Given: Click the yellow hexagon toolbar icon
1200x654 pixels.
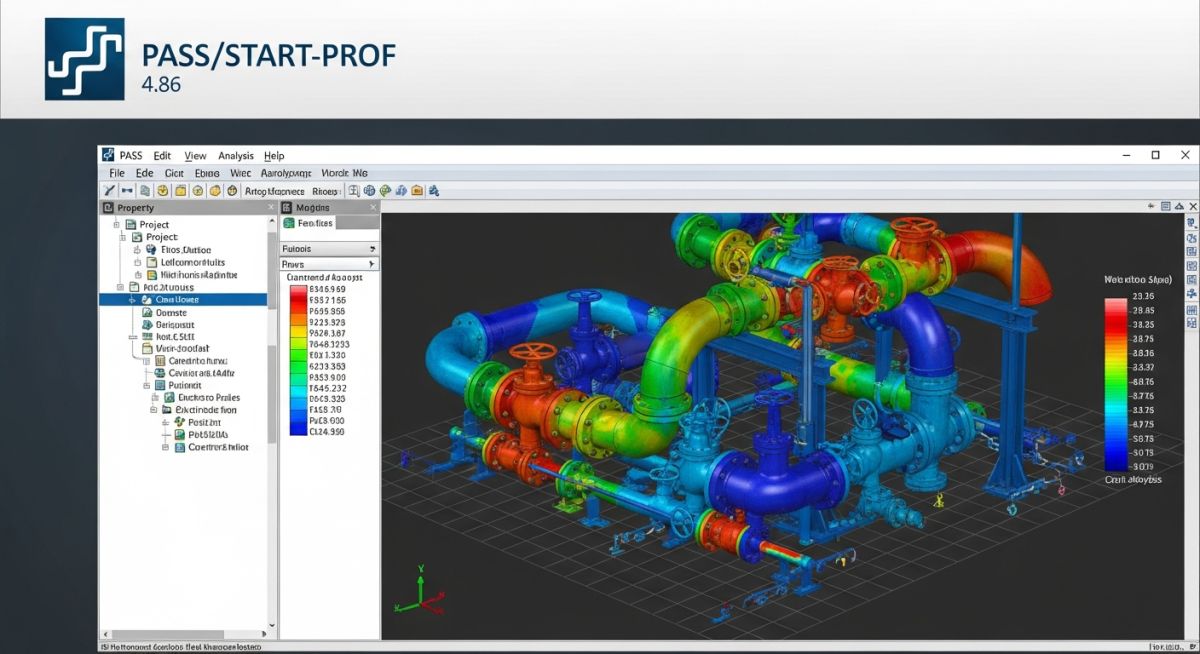Looking at the screenshot, I should tap(215, 190).
